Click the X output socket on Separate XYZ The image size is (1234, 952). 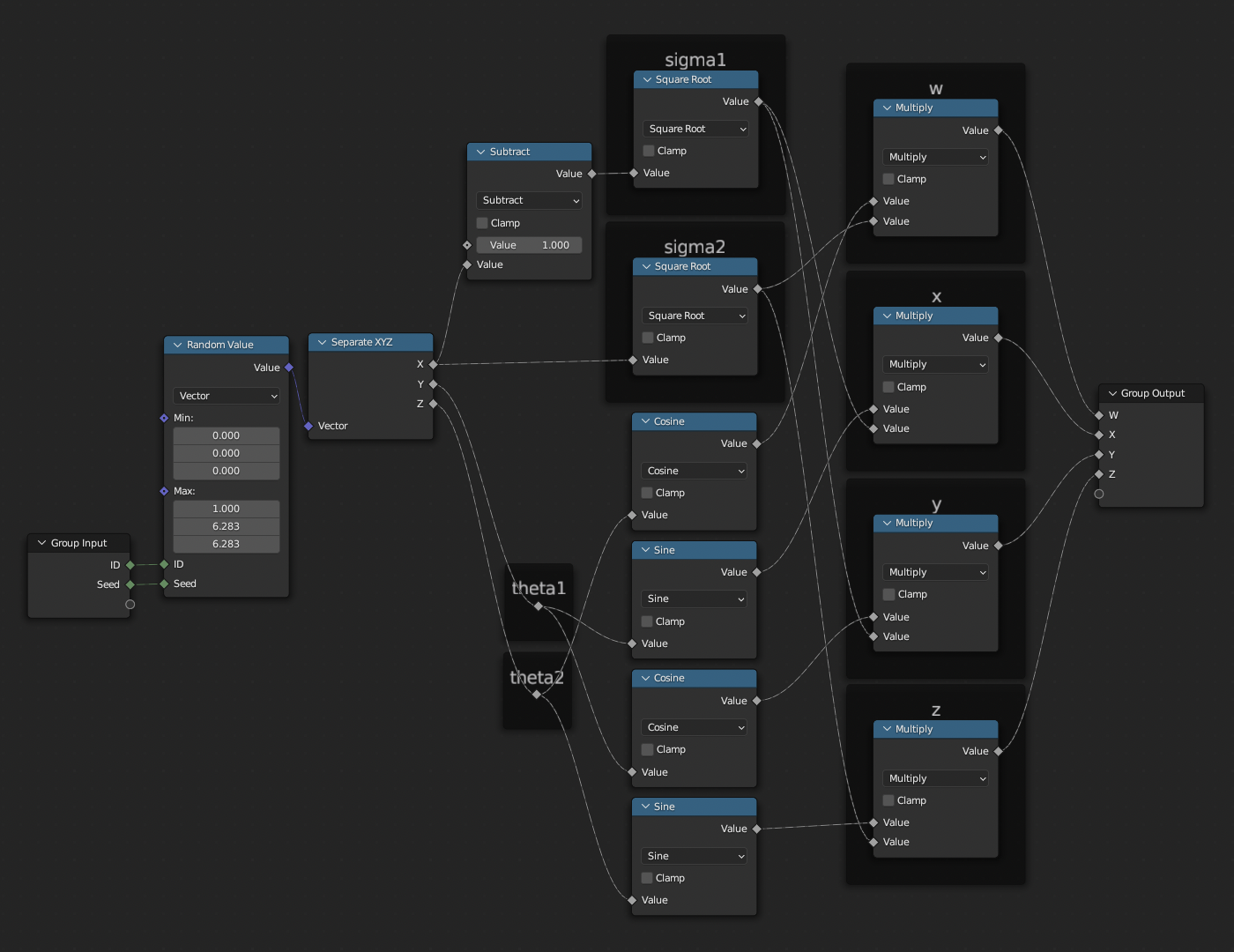(x=433, y=364)
